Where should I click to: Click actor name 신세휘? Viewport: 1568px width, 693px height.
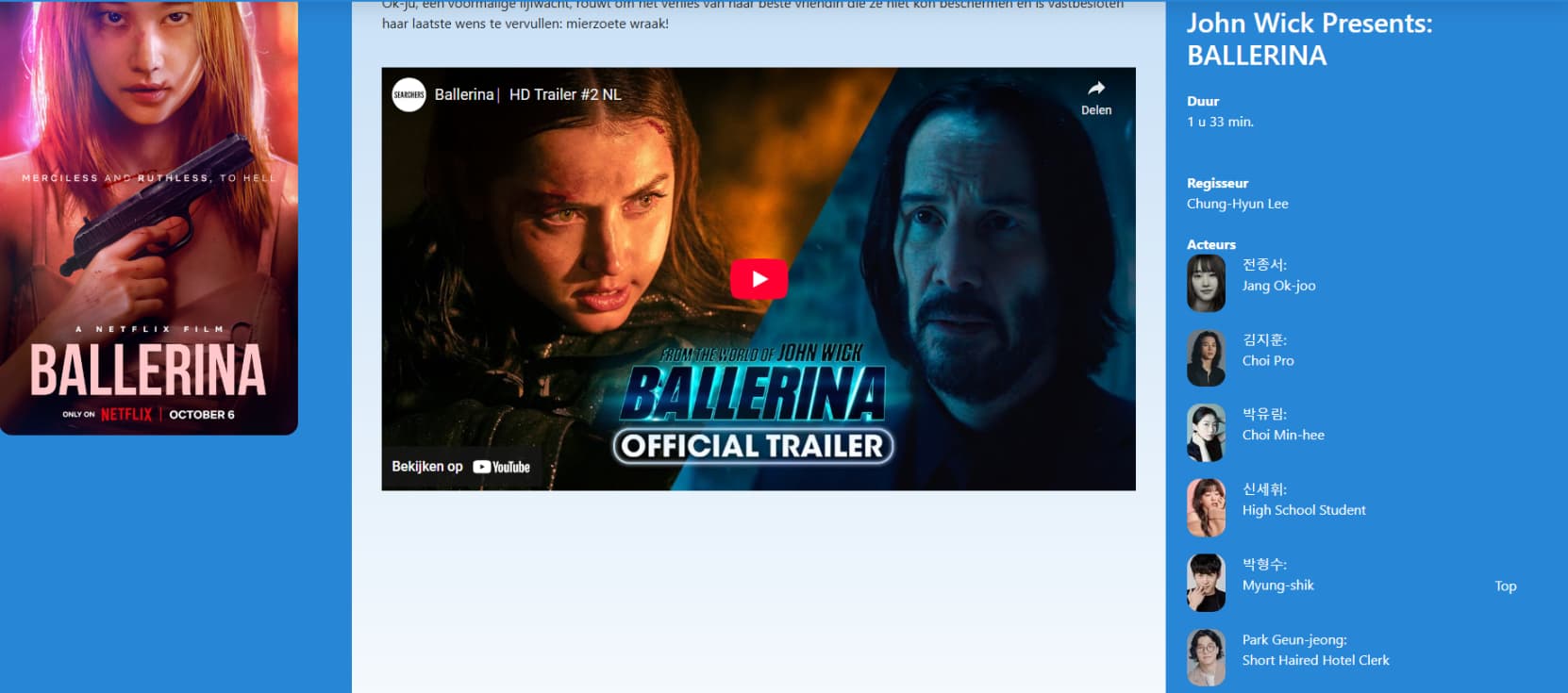(1264, 489)
